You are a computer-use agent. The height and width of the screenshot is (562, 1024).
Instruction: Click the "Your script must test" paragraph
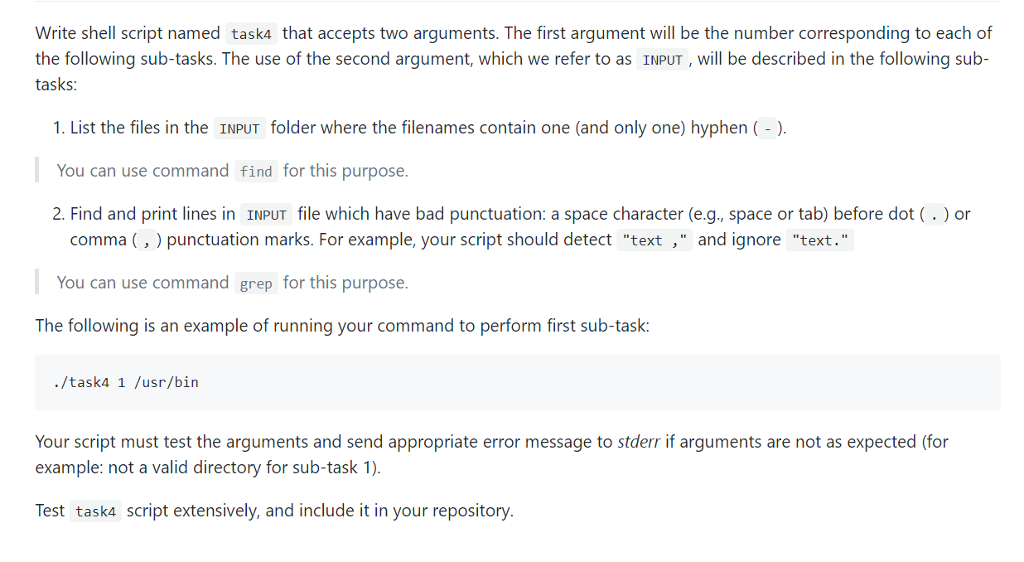coord(492,455)
